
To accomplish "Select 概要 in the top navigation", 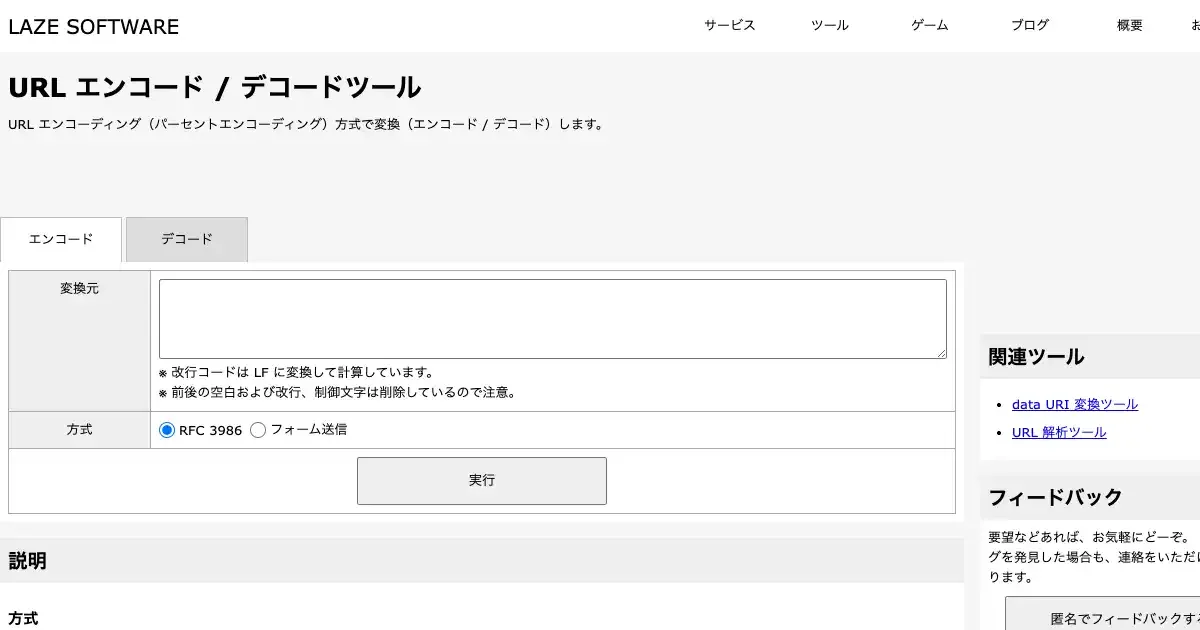I will [1129, 26].
